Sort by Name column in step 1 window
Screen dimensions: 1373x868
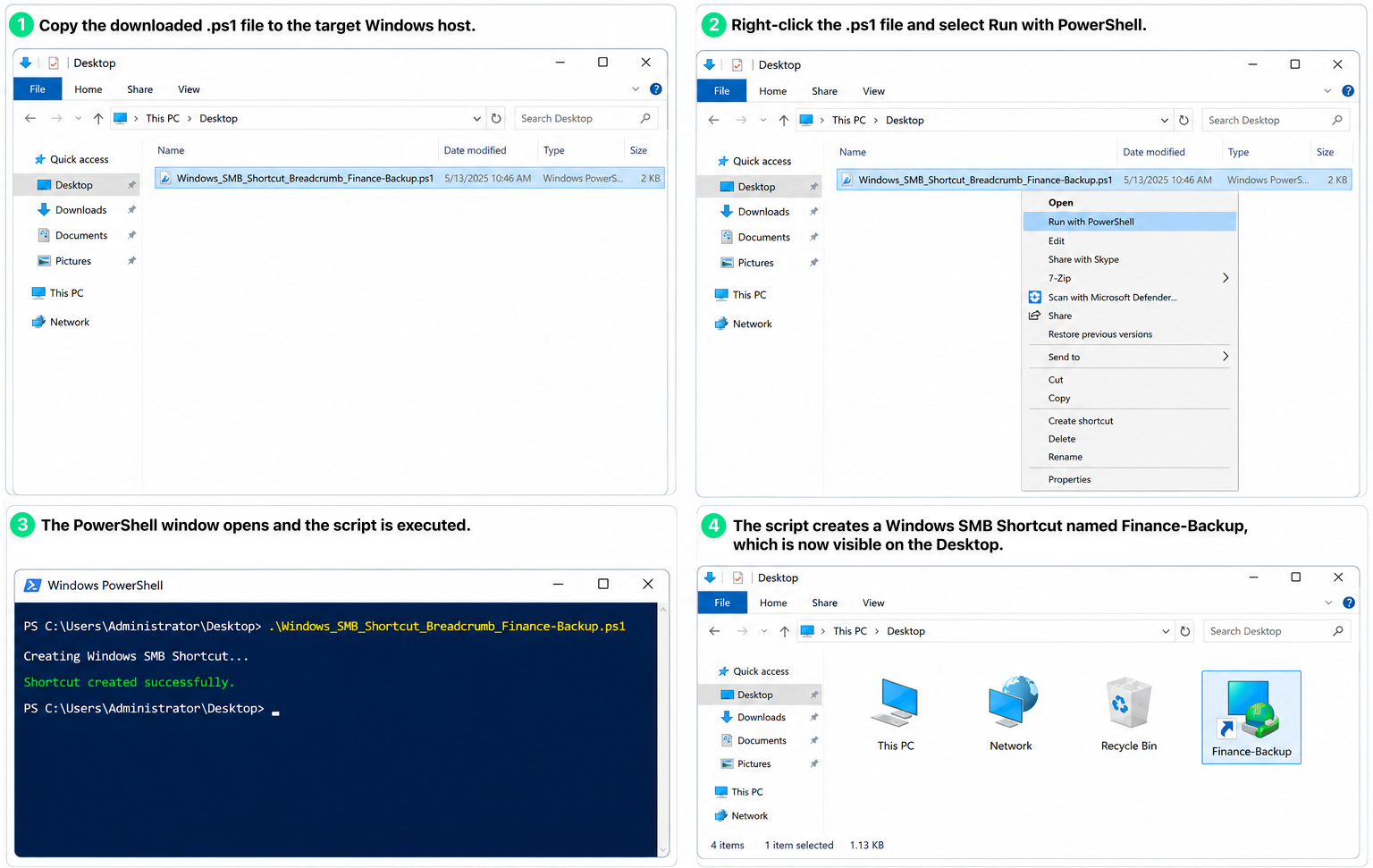coord(171,151)
